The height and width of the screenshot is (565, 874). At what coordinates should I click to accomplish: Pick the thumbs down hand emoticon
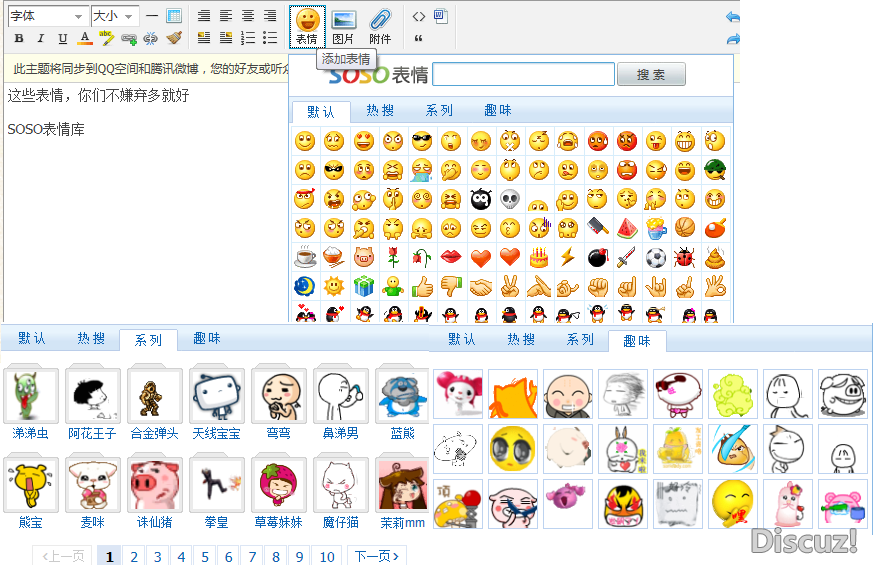451,286
